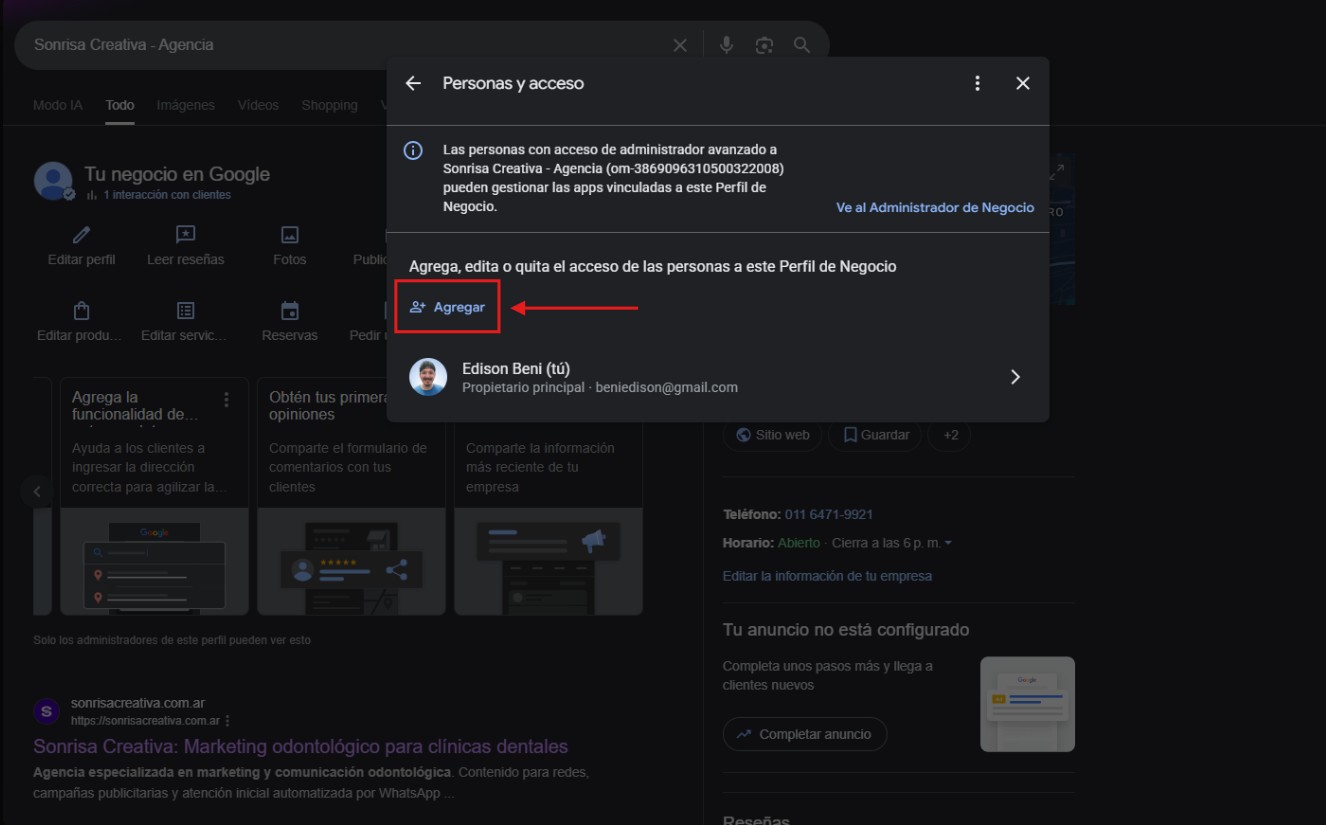1326x825 pixels.
Task: Open Ve al Administrador de Negocio link
Action: click(935, 208)
